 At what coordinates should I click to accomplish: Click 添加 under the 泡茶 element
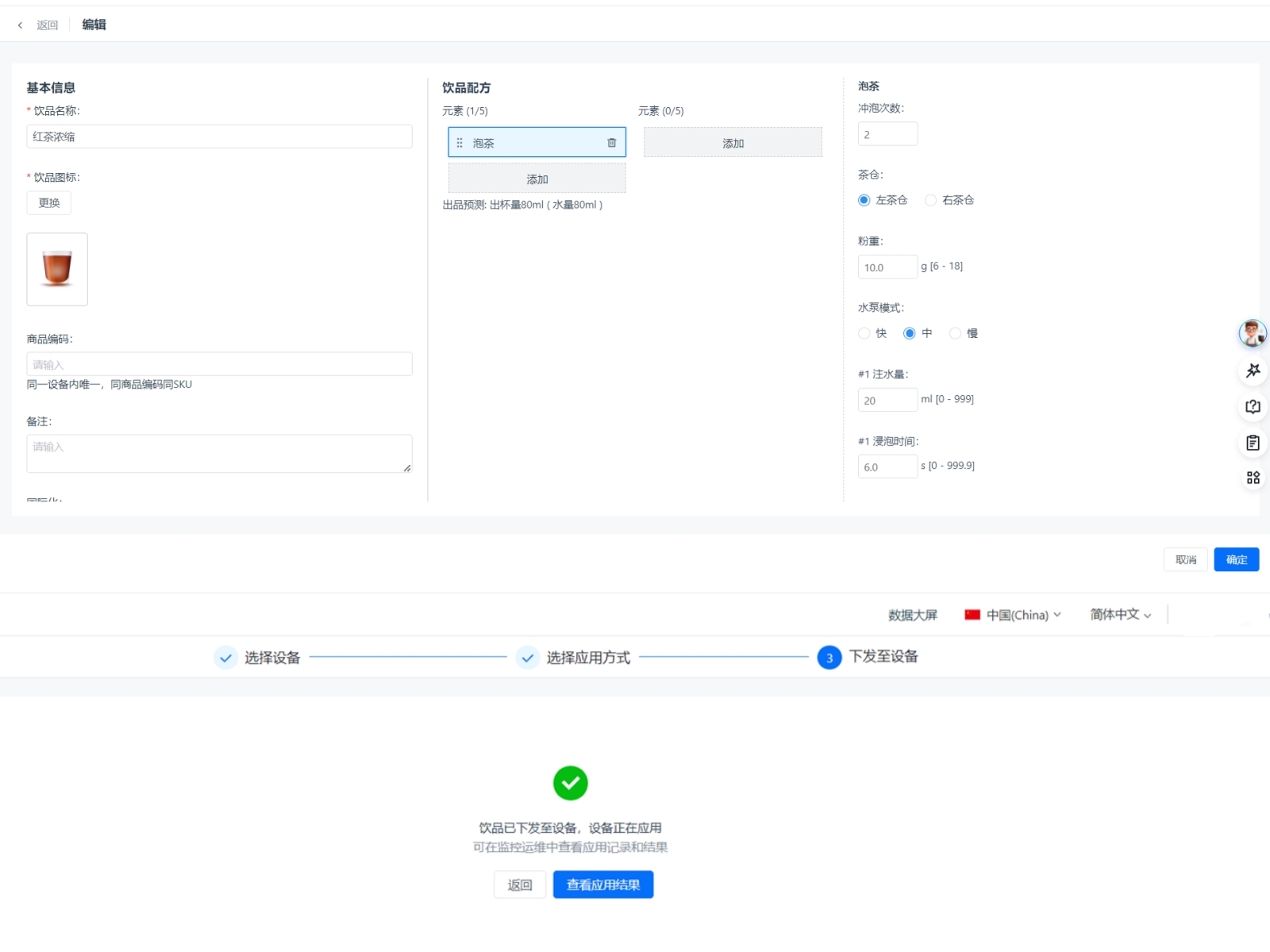point(537,178)
